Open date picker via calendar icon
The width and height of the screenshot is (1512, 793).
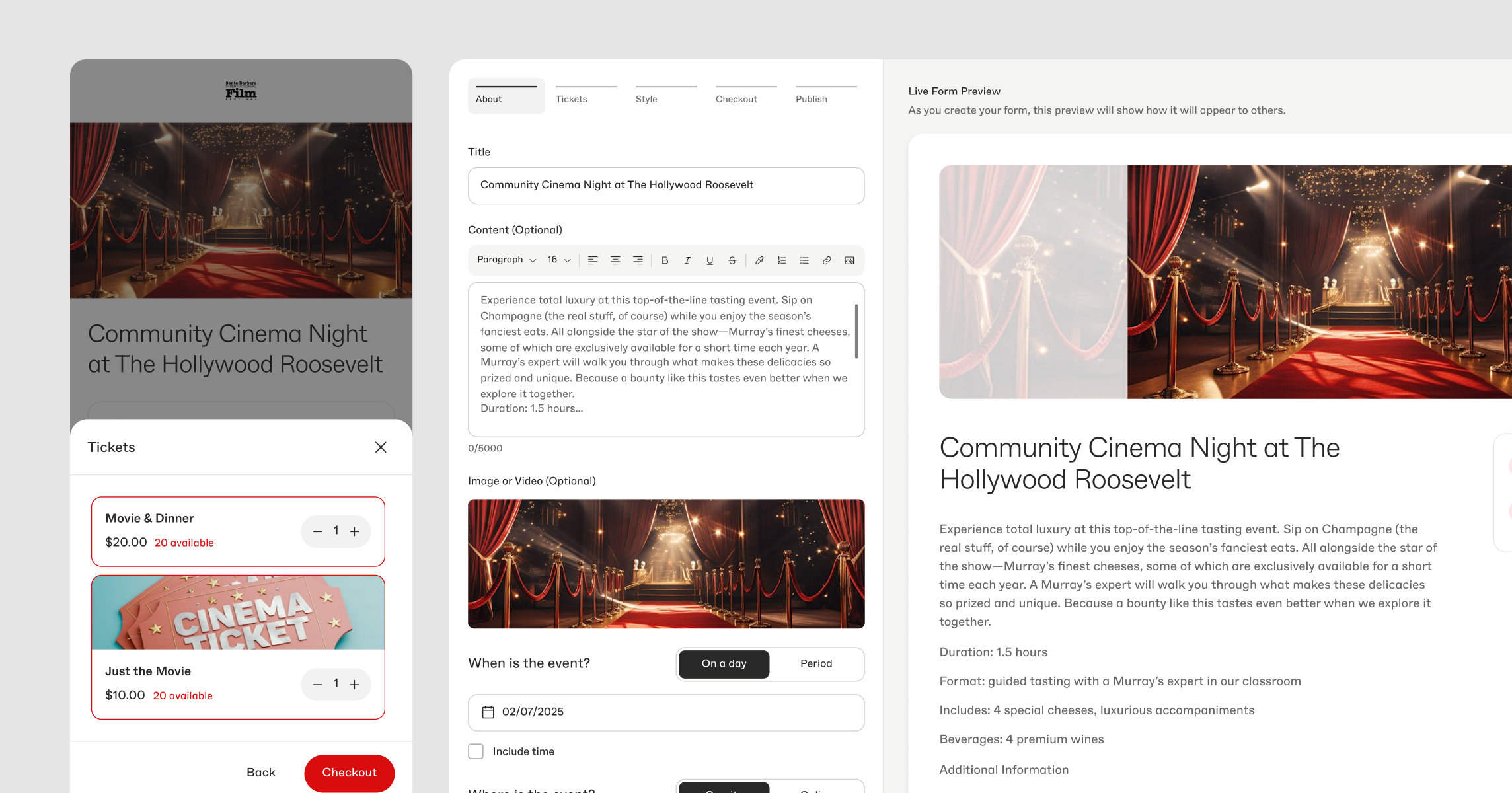(x=488, y=712)
